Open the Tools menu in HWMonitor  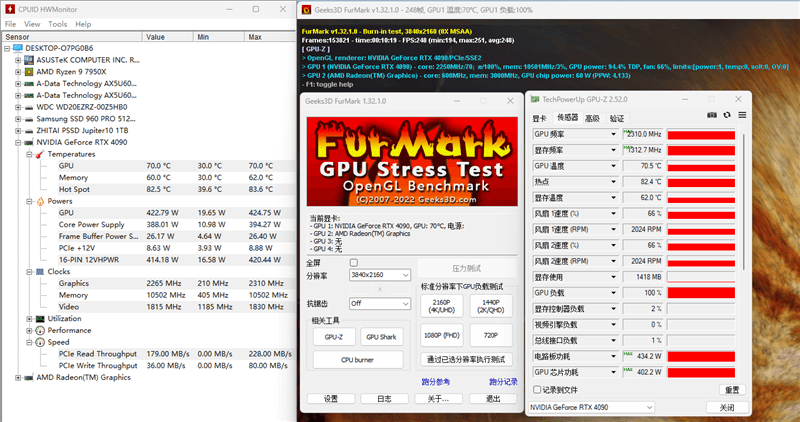click(x=57, y=24)
